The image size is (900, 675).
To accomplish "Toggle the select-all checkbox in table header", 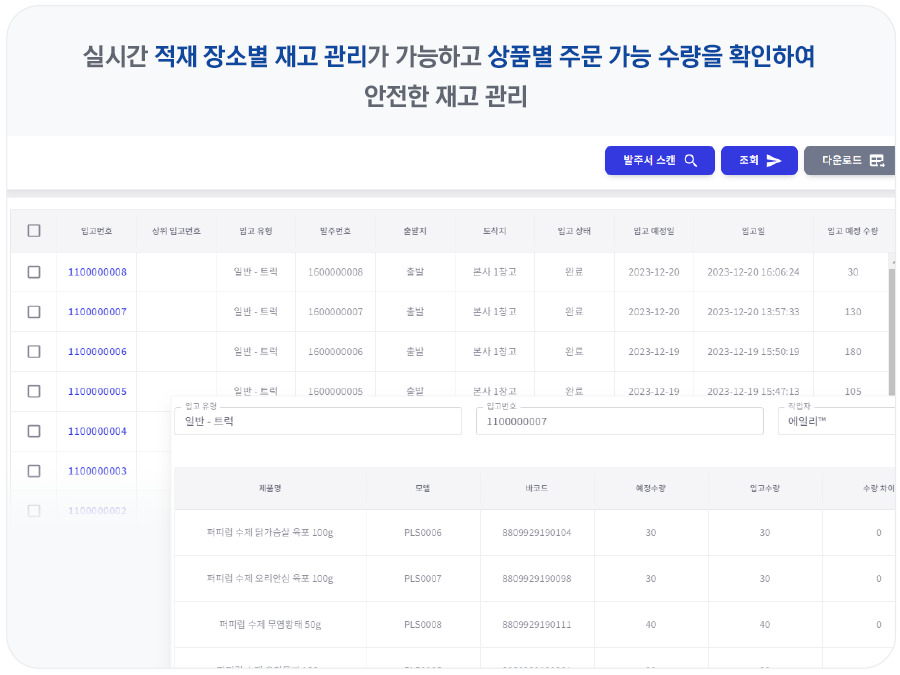I will (x=34, y=231).
